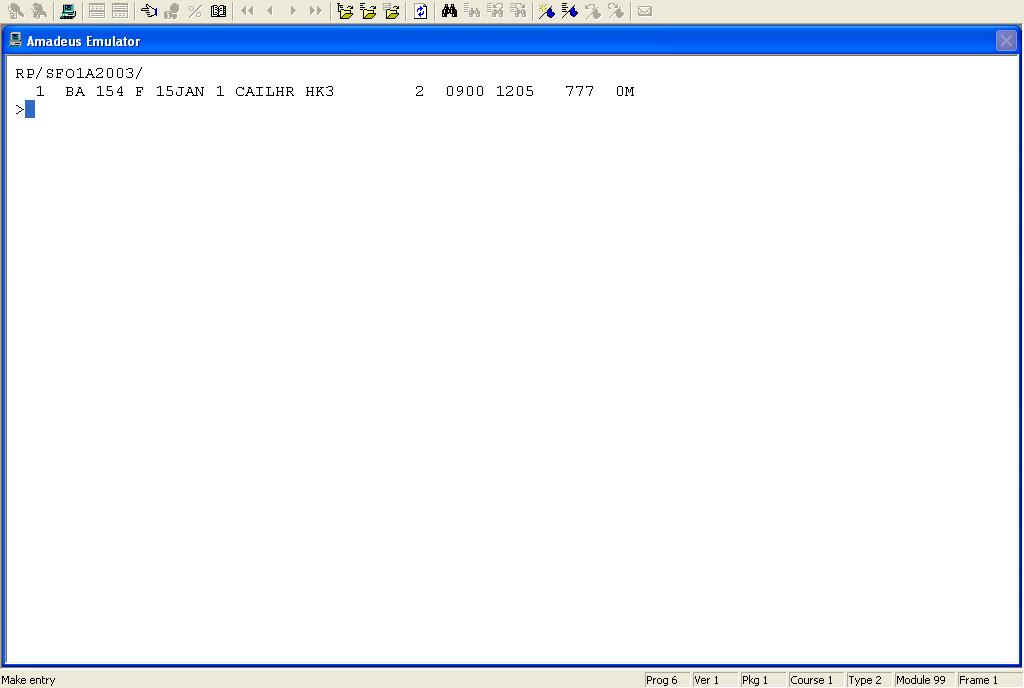1024x688 pixels.
Task: Click the 'Make entry' status bar message
Action: pos(29,680)
